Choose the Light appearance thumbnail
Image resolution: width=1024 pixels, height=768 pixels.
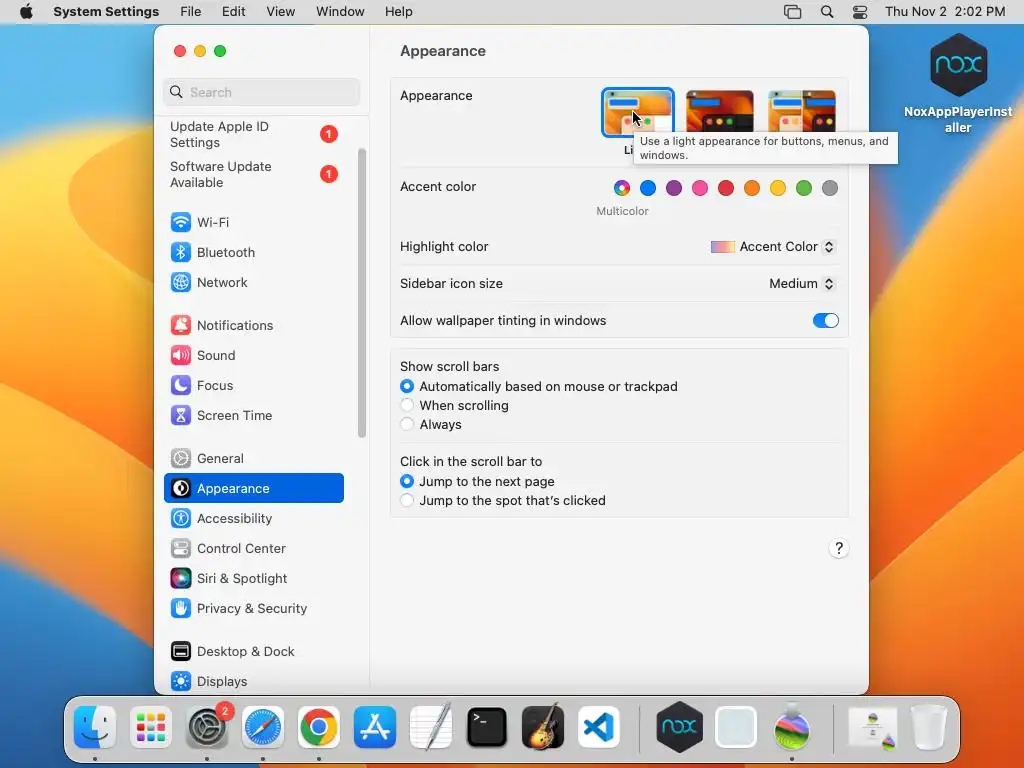[638, 112]
